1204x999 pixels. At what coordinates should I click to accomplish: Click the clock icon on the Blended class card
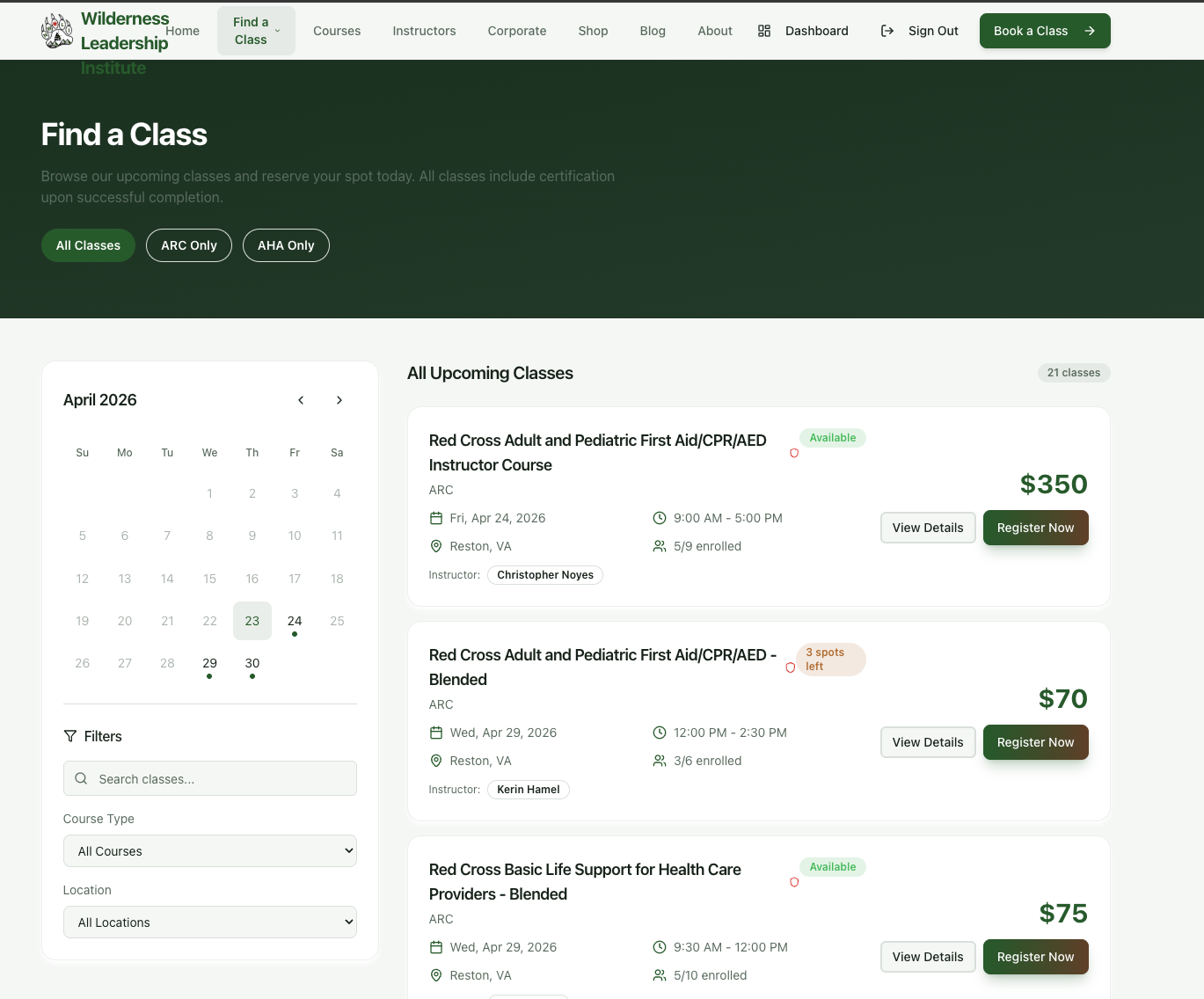pyautogui.click(x=660, y=732)
